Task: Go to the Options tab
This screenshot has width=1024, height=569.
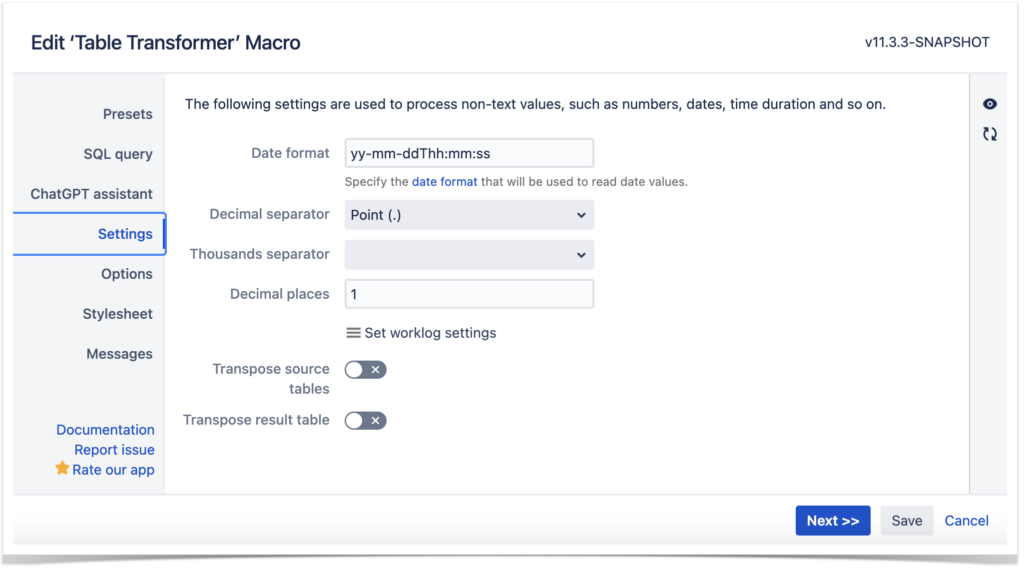Action: click(x=127, y=274)
